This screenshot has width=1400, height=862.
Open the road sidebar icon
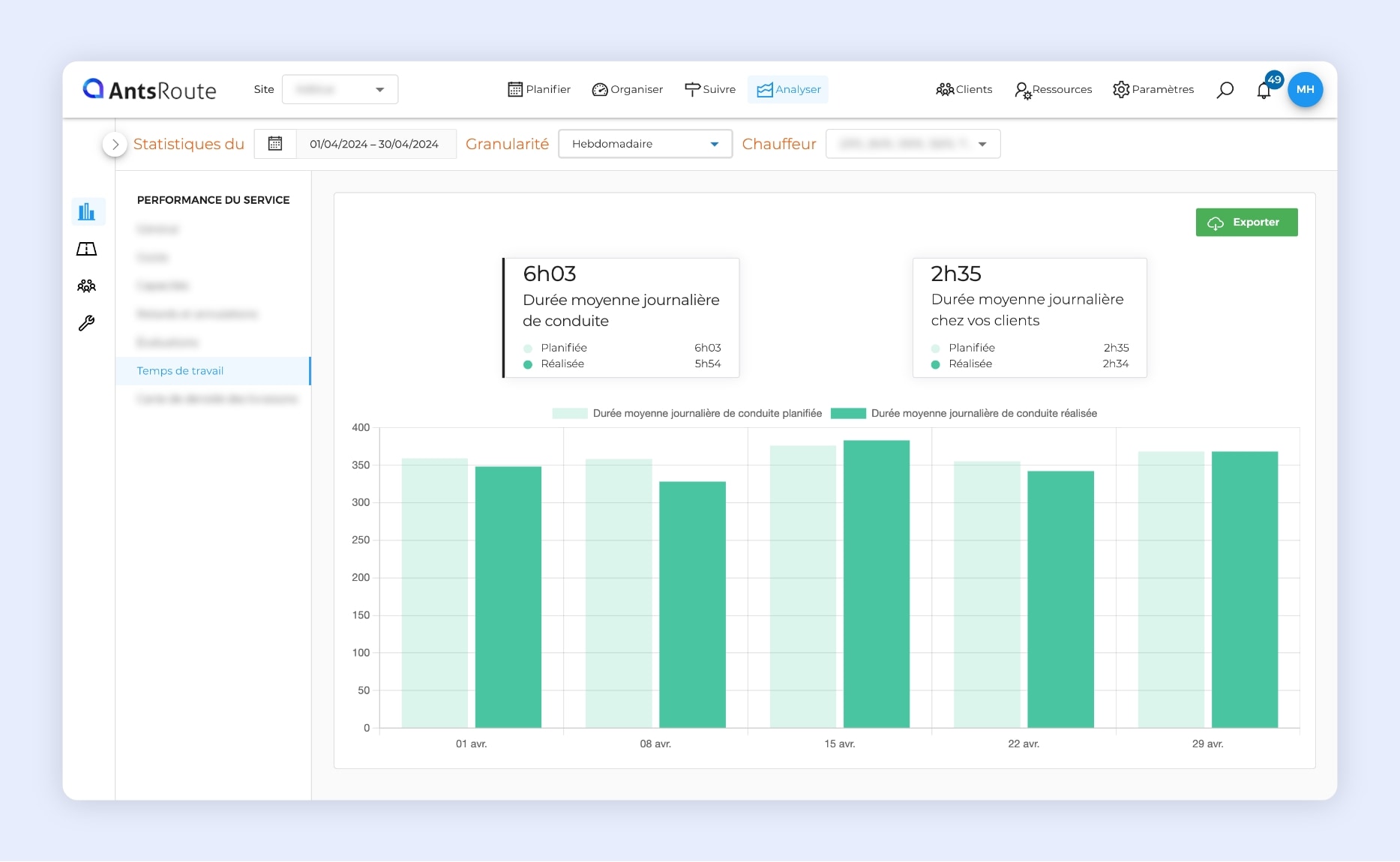[x=87, y=249]
